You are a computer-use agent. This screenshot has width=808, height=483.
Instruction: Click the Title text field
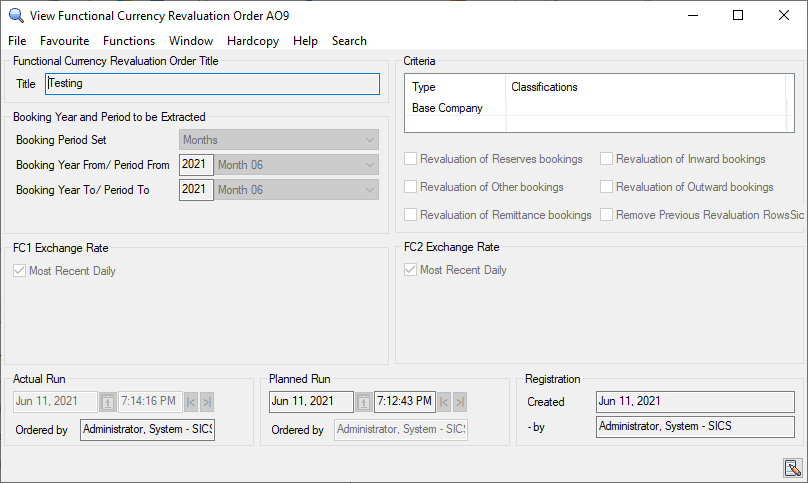click(212, 84)
